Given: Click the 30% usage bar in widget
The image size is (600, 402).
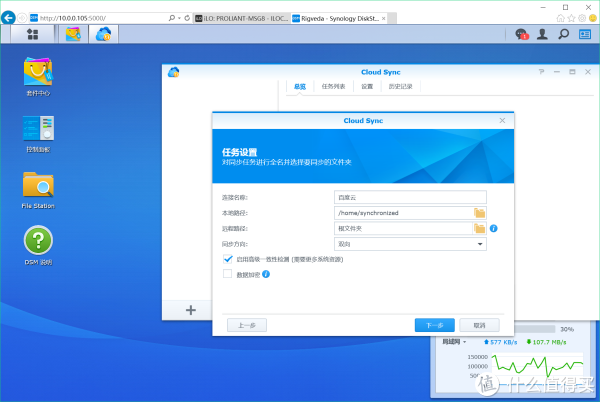Looking at the screenshot, I should coord(535,329).
